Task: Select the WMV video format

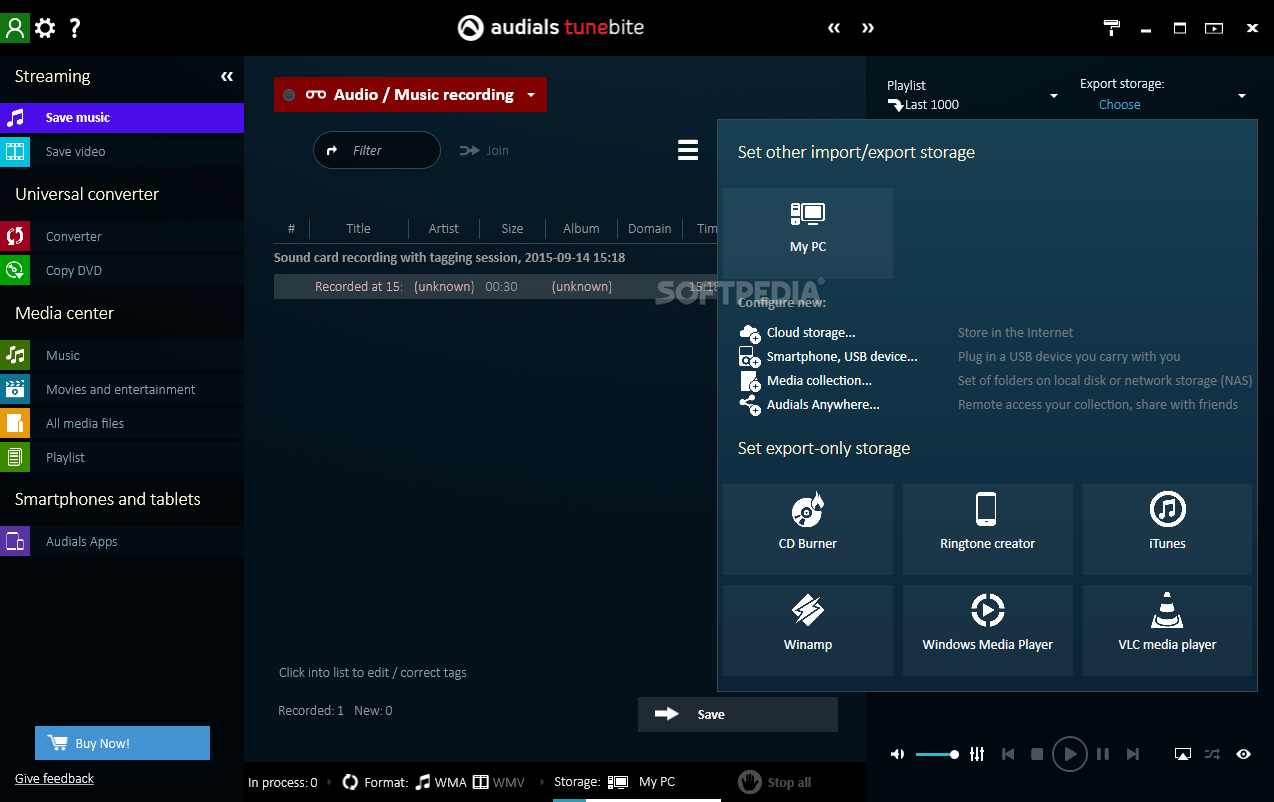Action: (x=499, y=782)
